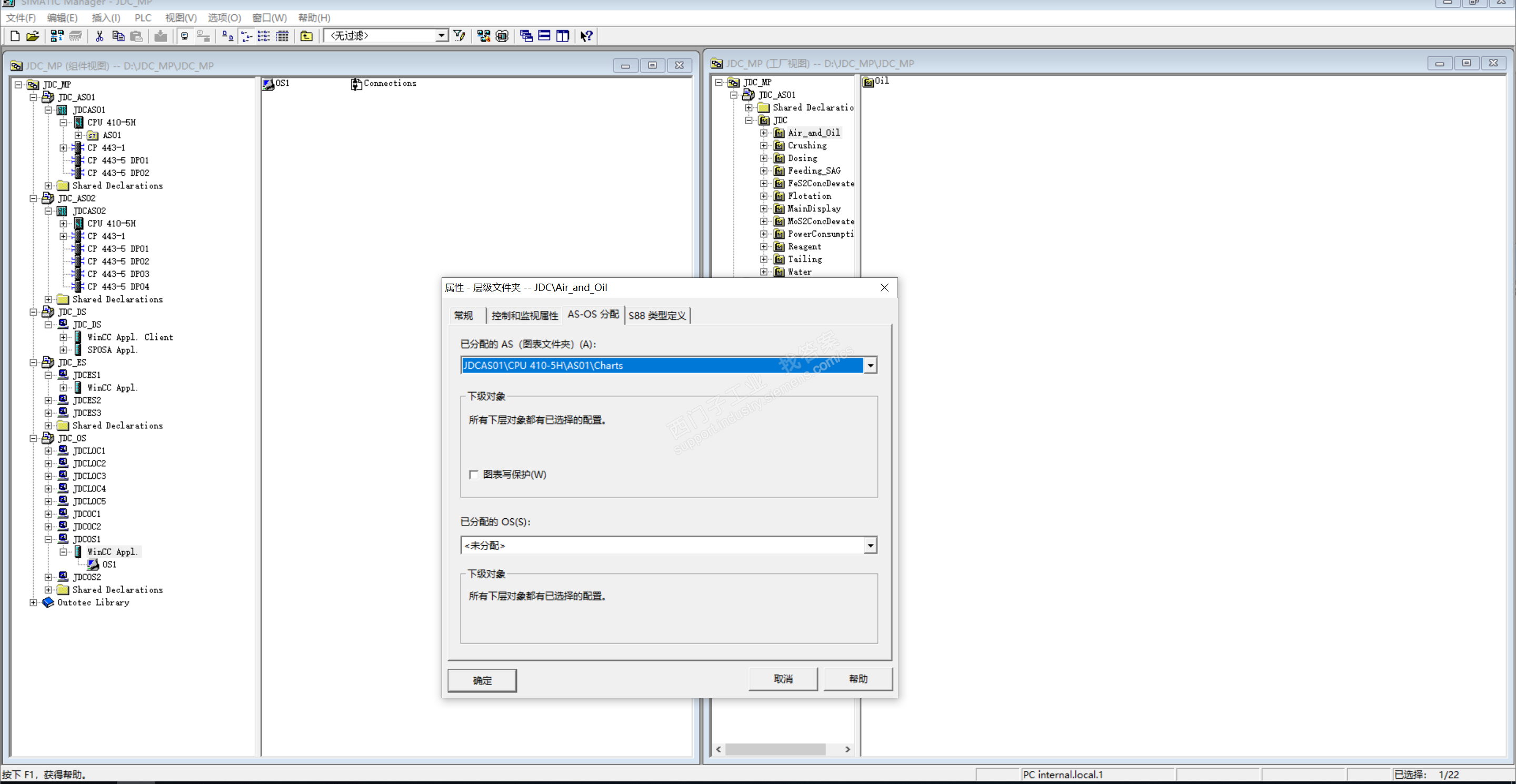Click the Open project folder icon
This screenshot has width=1516, height=784.
pos(33,36)
